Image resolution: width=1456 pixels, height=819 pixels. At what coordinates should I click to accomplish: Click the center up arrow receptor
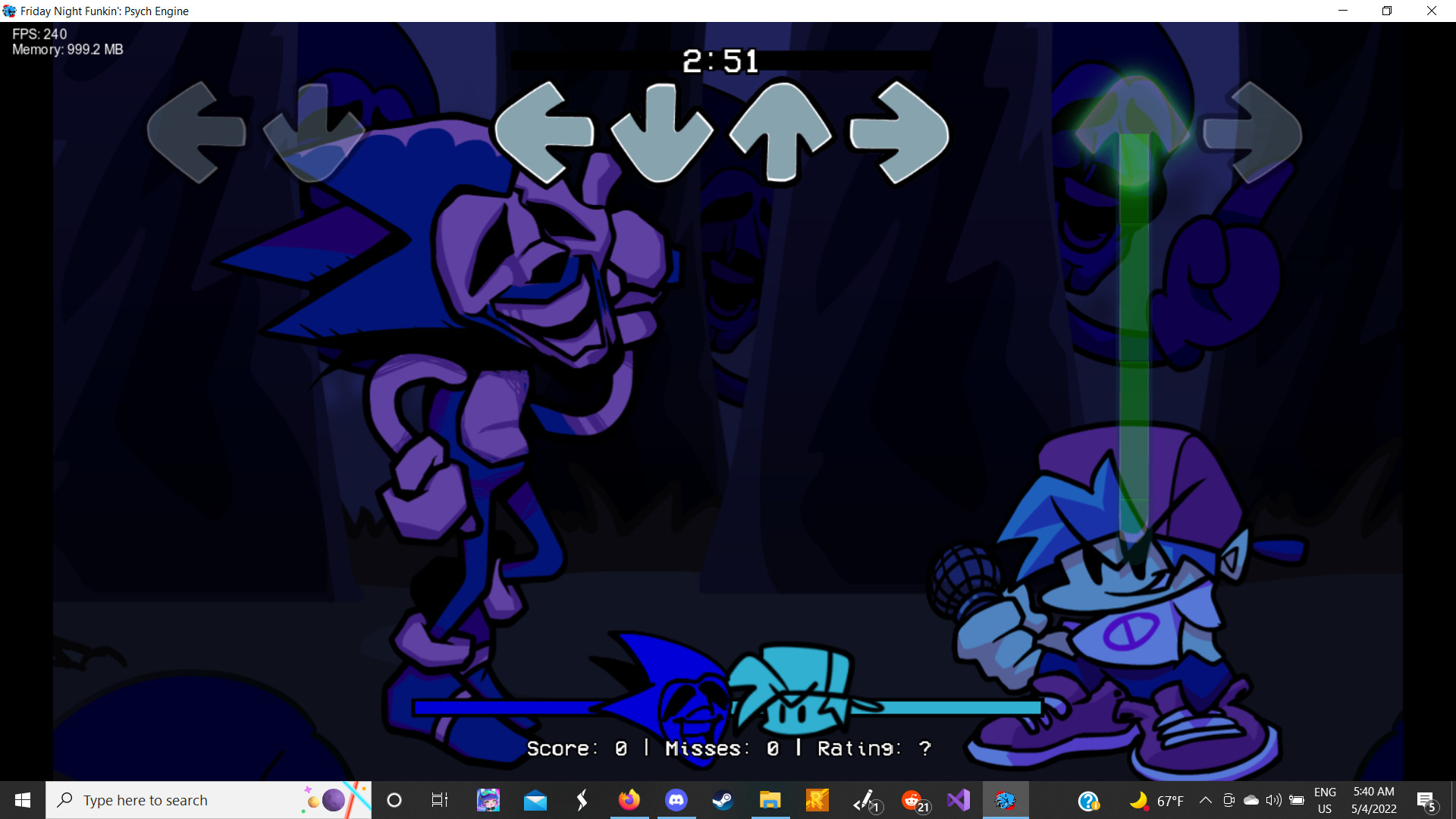click(x=780, y=132)
